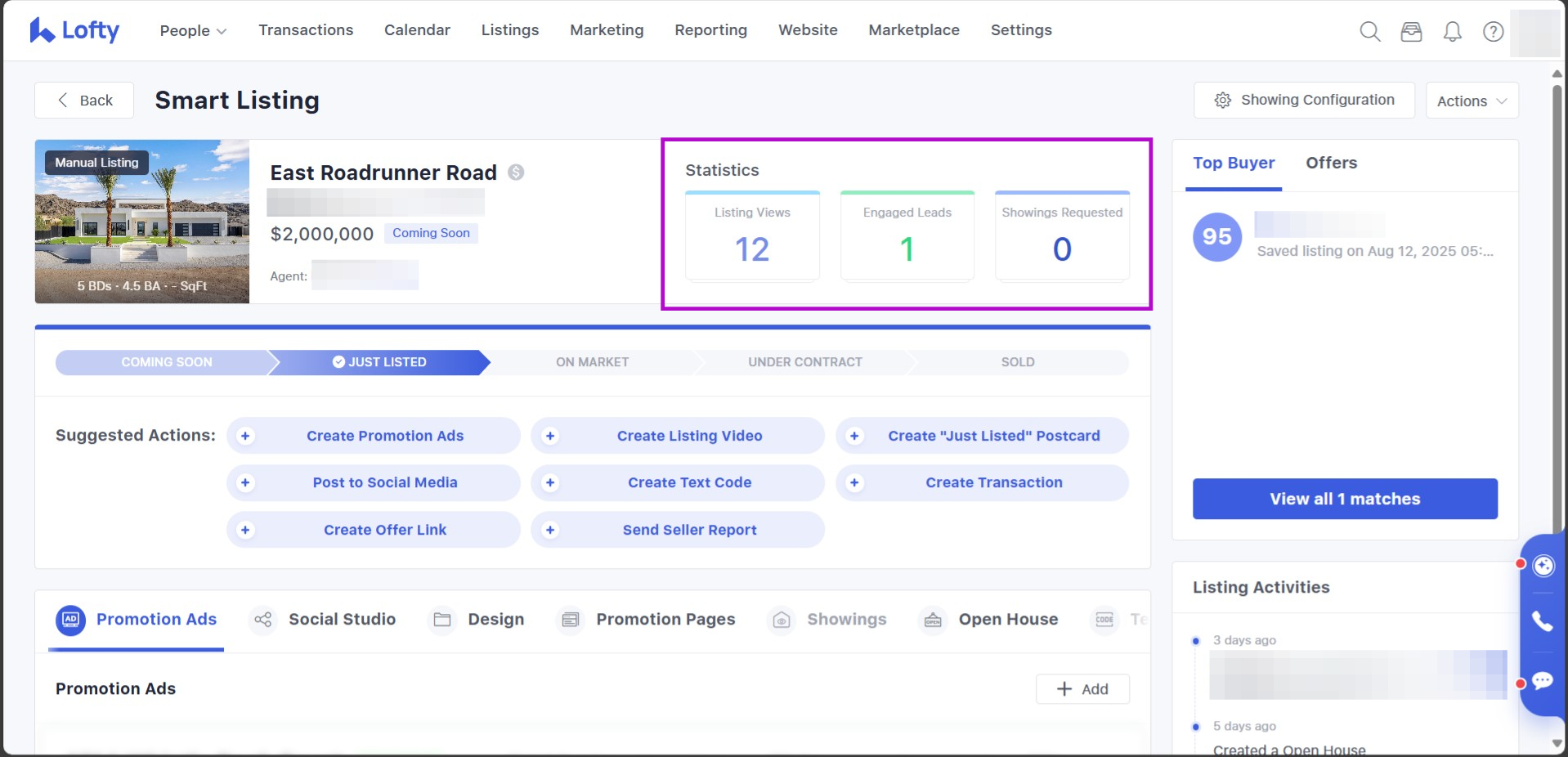Screen dimensions: 1568x757
Task: Click the help question mark icon
Action: pyautogui.click(x=1493, y=31)
